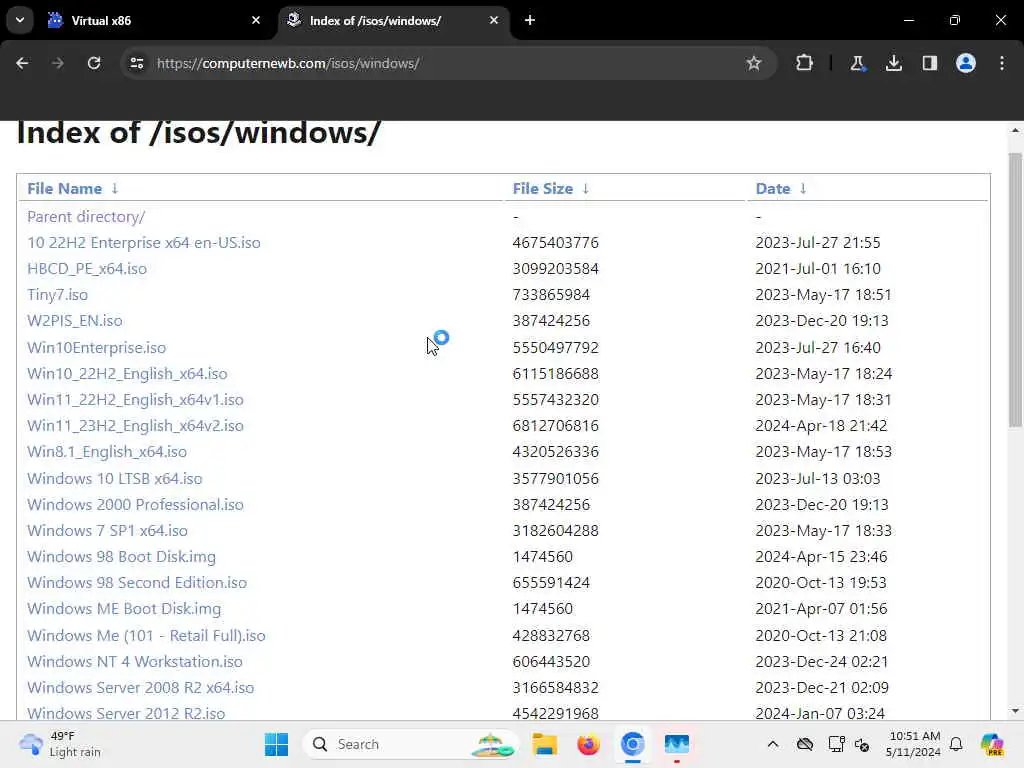Screen dimensions: 1024x768
Task: Open the Parent directory/ link
Action: tap(86, 217)
